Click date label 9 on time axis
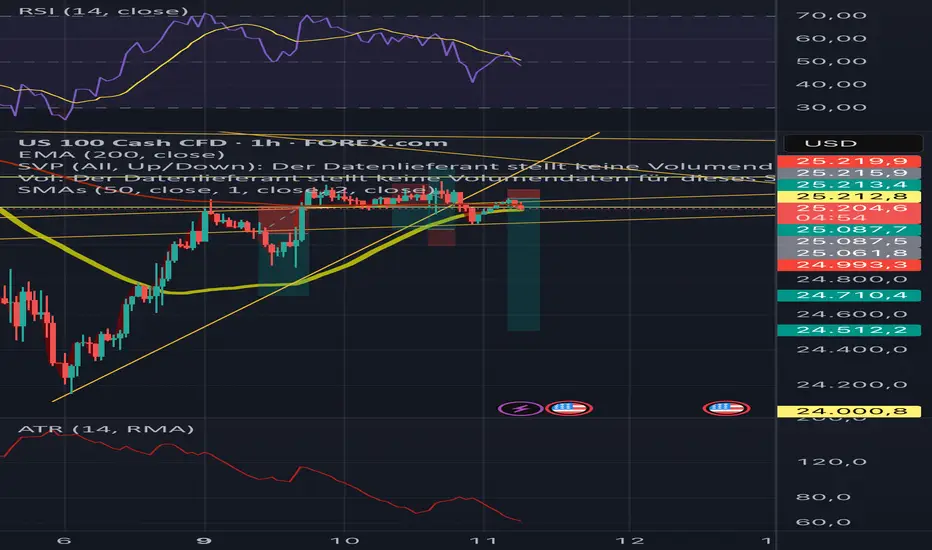The width and height of the screenshot is (932, 550). 204,540
